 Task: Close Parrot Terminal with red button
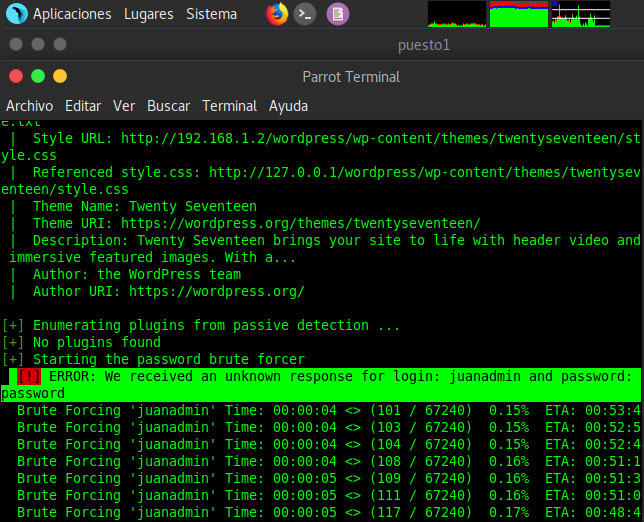tap(16, 76)
